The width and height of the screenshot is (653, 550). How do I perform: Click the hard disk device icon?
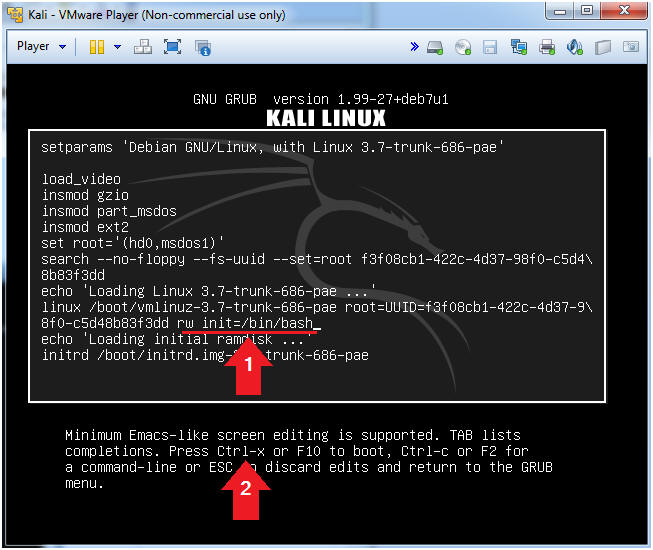435,47
